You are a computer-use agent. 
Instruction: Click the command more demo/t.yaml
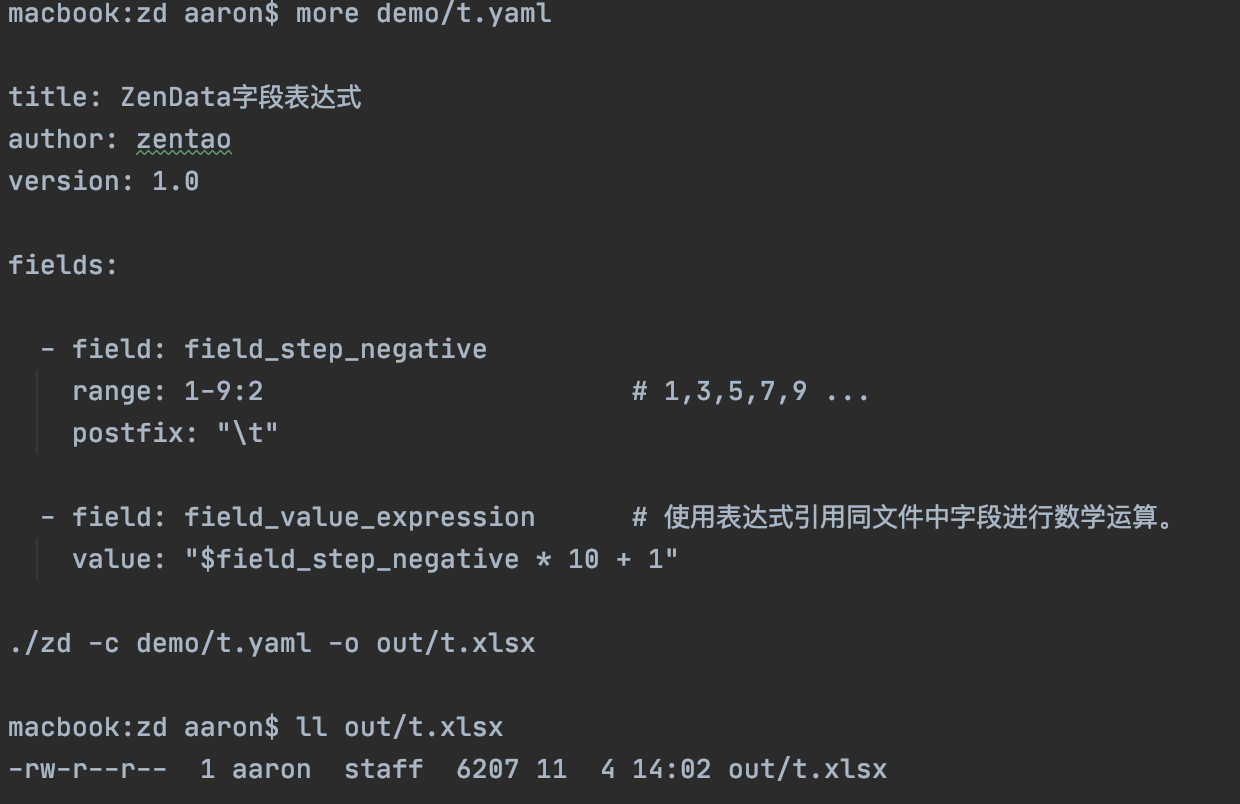pos(423,14)
